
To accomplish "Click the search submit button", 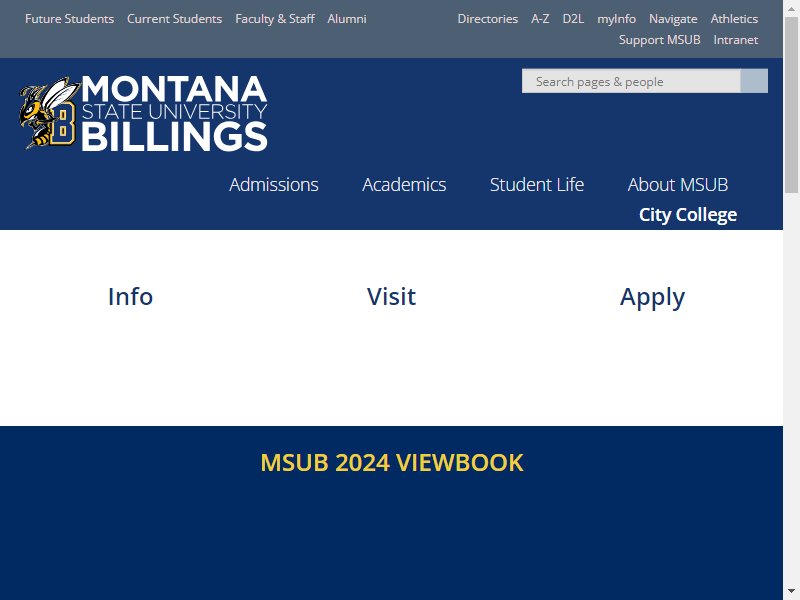I will coord(754,81).
